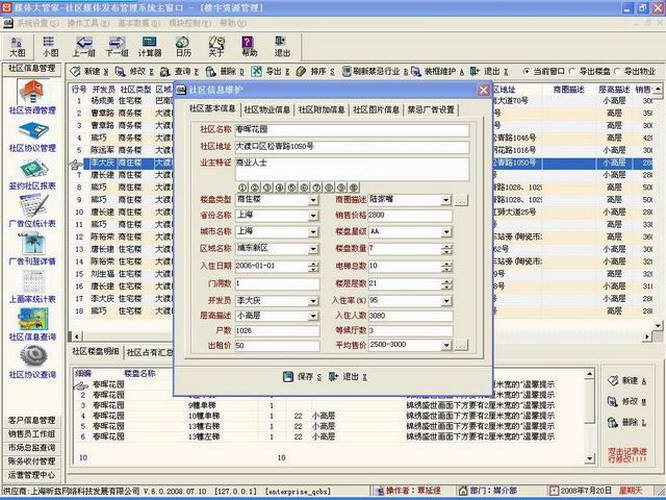Viewport: 666px width, 500px height.
Task: Adjust the 楼层层数 spinner arrows
Action: (x=446, y=284)
